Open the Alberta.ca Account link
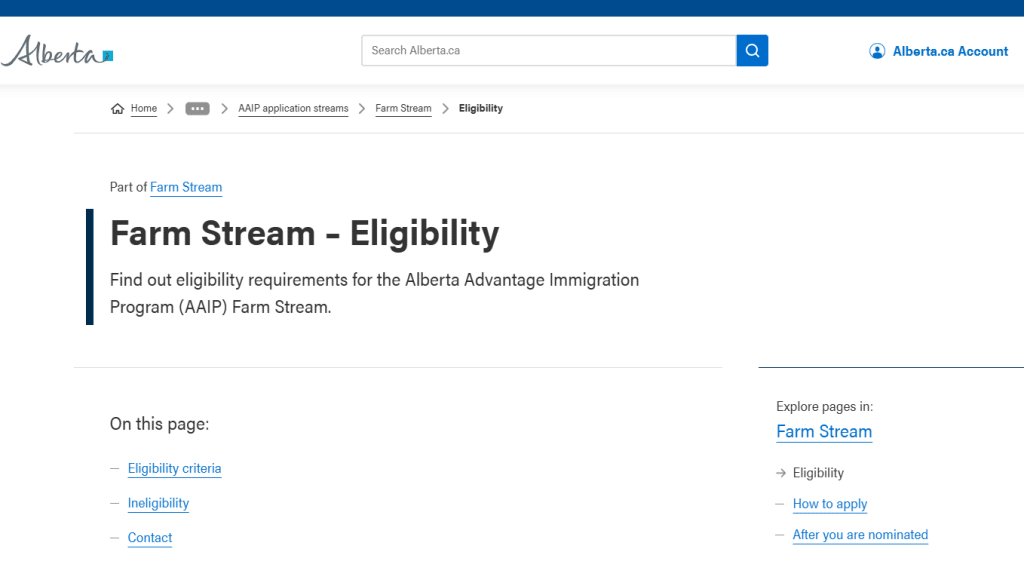The image size is (1024, 561). tap(950, 51)
